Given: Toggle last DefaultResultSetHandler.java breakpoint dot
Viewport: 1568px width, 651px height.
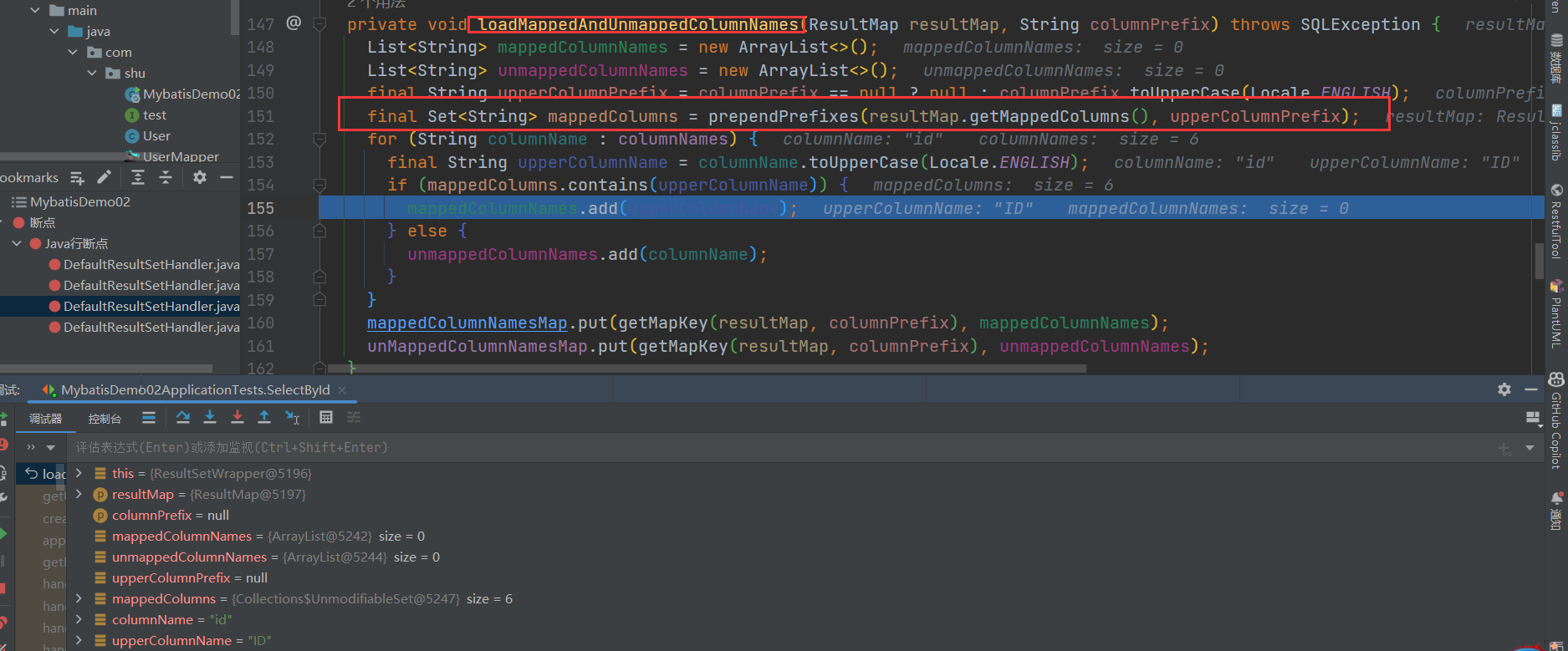Looking at the screenshot, I should pyautogui.click(x=55, y=327).
